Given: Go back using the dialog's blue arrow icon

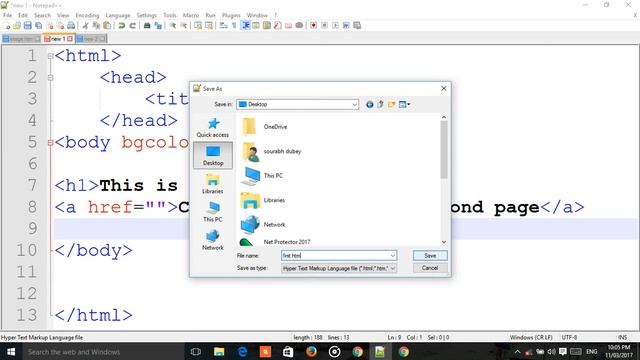Looking at the screenshot, I should (x=369, y=104).
